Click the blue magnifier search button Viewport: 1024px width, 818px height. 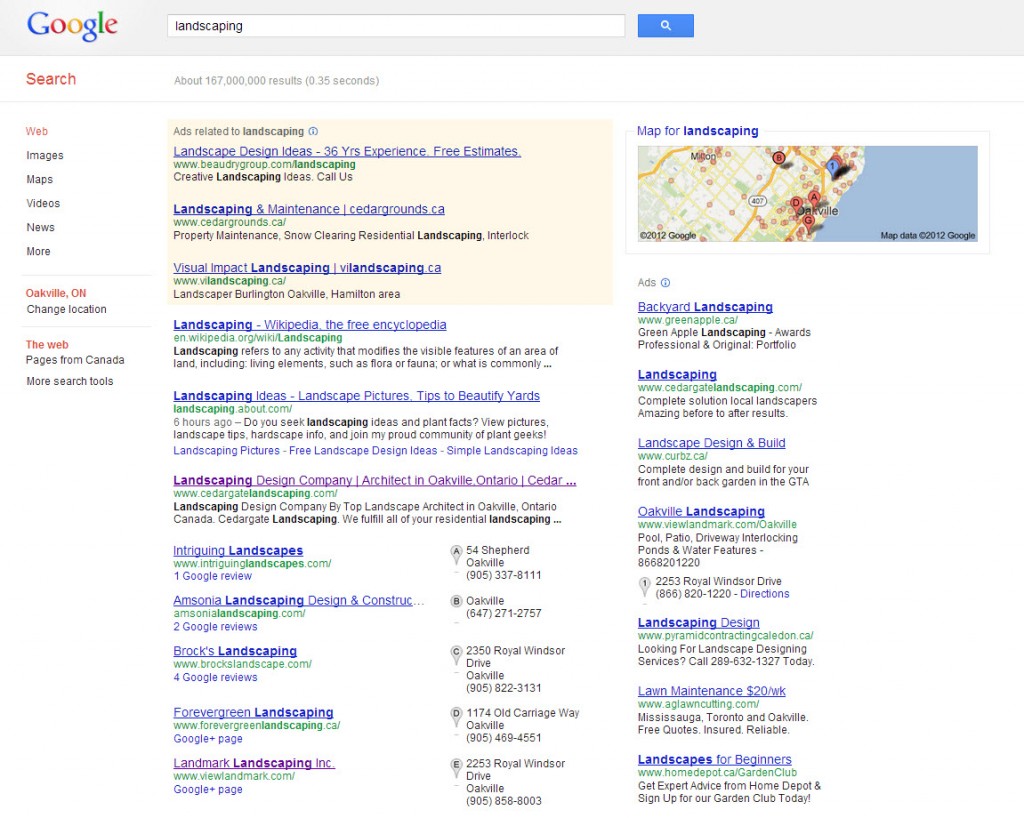665,25
